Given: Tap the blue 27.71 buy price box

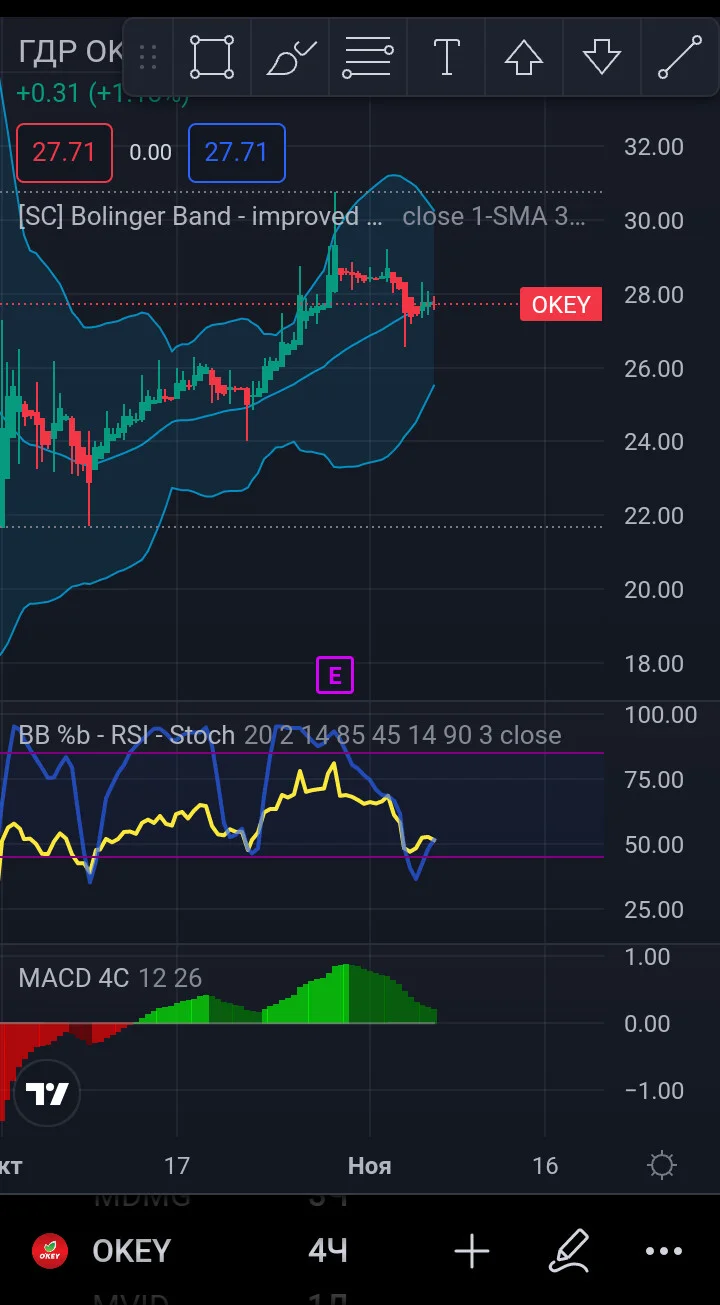Looking at the screenshot, I should coord(237,153).
